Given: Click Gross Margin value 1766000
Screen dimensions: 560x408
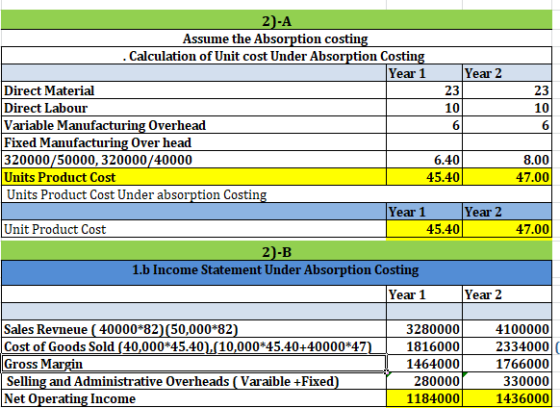Looking at the screenshot, I should (507, 363).
